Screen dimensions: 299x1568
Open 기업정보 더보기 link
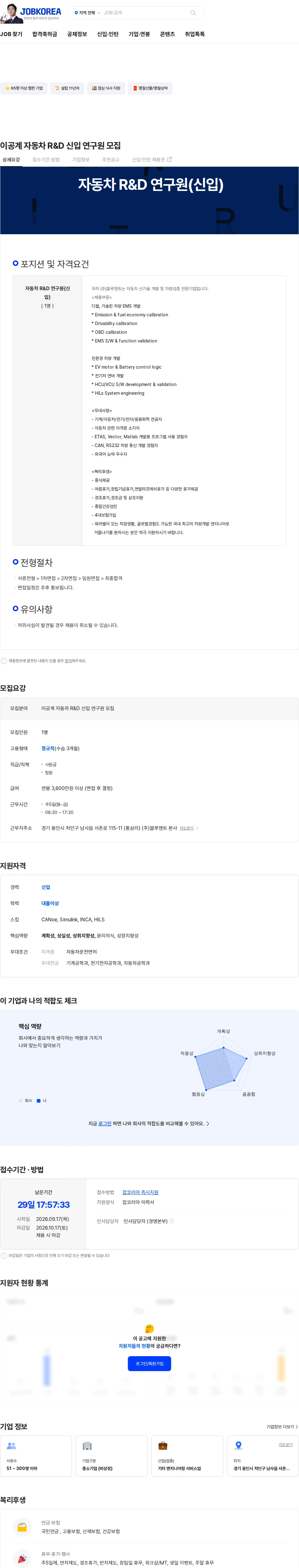coord(282,1426)
